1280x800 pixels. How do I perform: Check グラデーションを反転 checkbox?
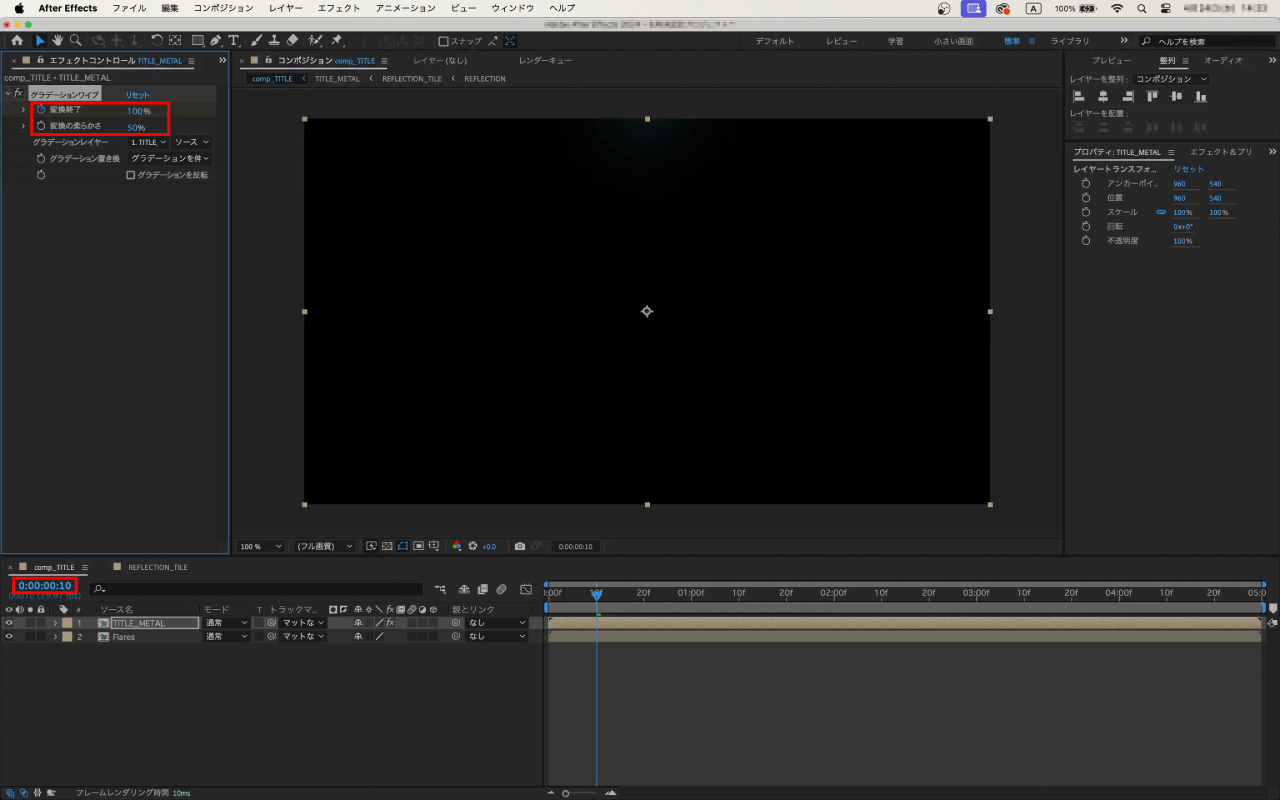(130, 175)
